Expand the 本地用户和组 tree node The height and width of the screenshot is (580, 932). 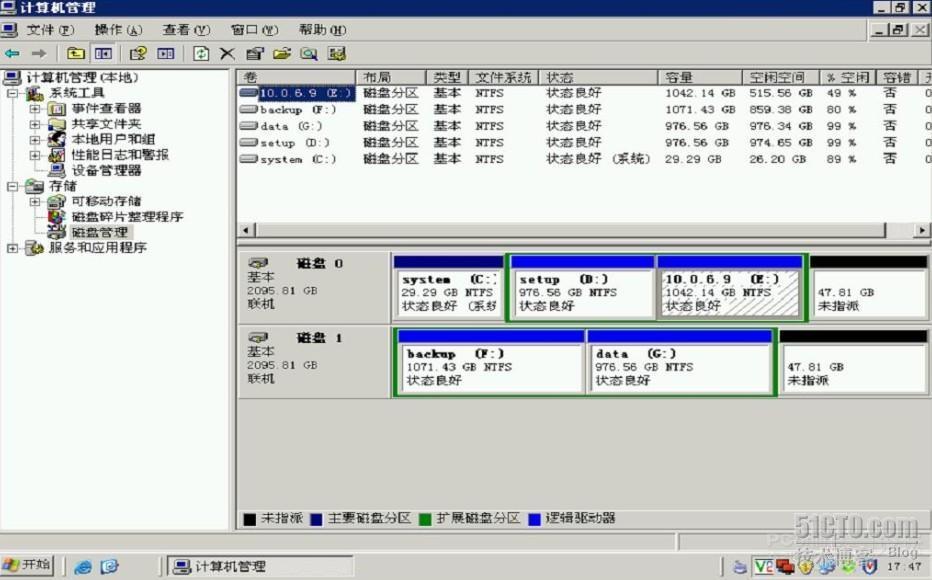click(x=35, y=140)
